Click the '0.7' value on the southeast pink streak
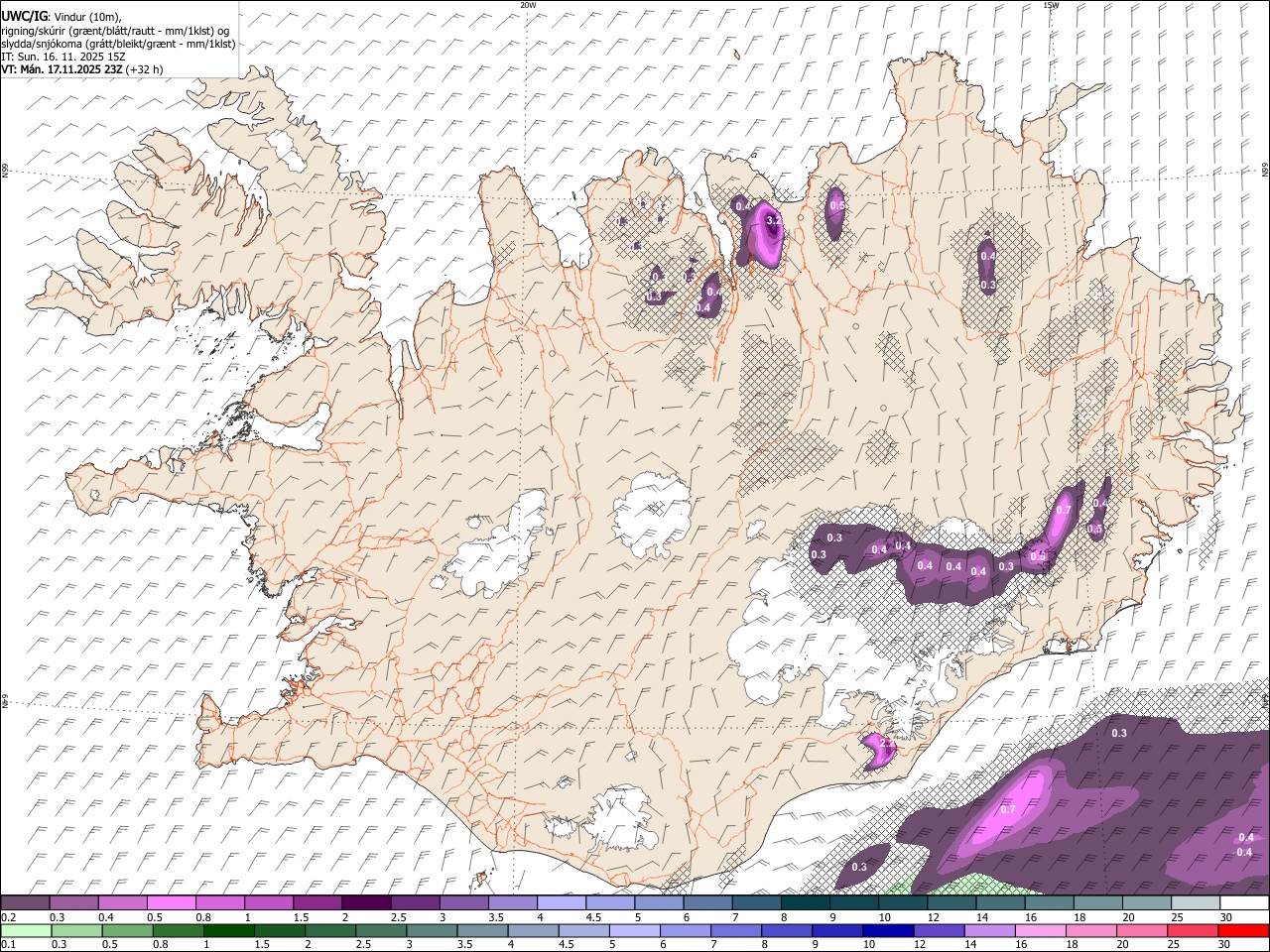 click(1064, 510)
